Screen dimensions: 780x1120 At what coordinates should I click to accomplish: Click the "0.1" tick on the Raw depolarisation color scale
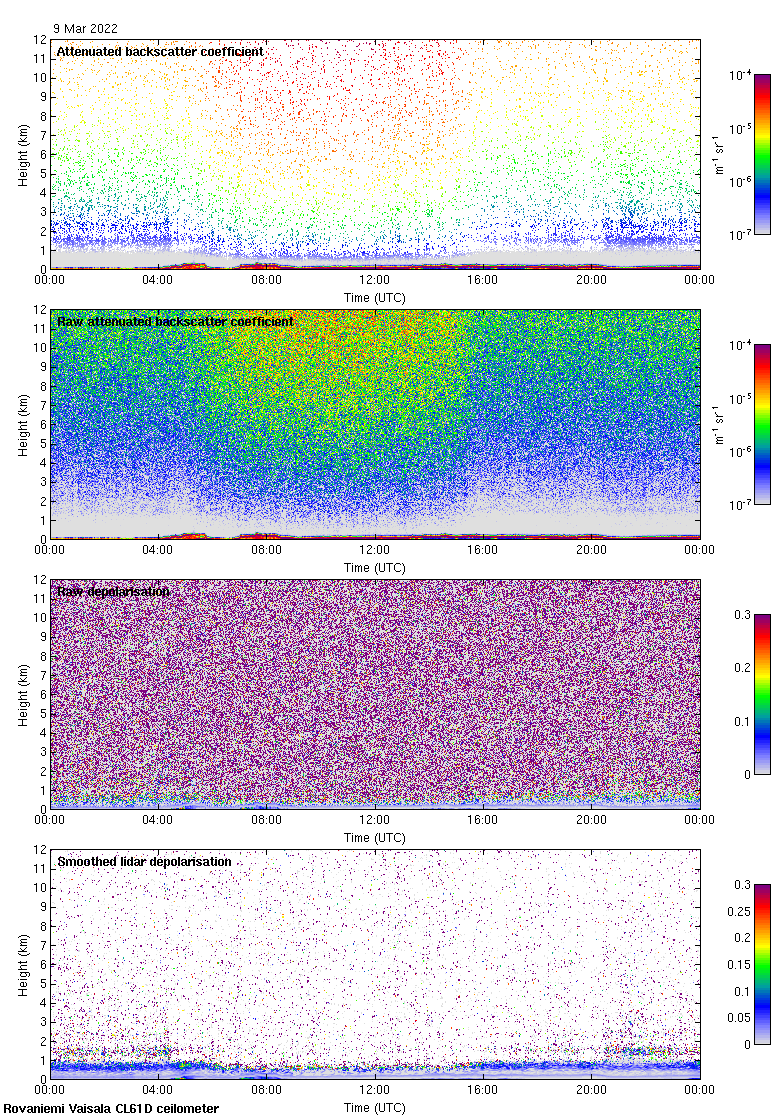click(743, 721)
